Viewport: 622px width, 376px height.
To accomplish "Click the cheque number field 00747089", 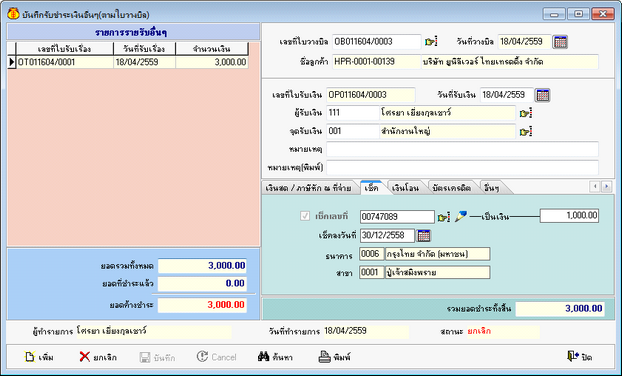I will 397,217.
